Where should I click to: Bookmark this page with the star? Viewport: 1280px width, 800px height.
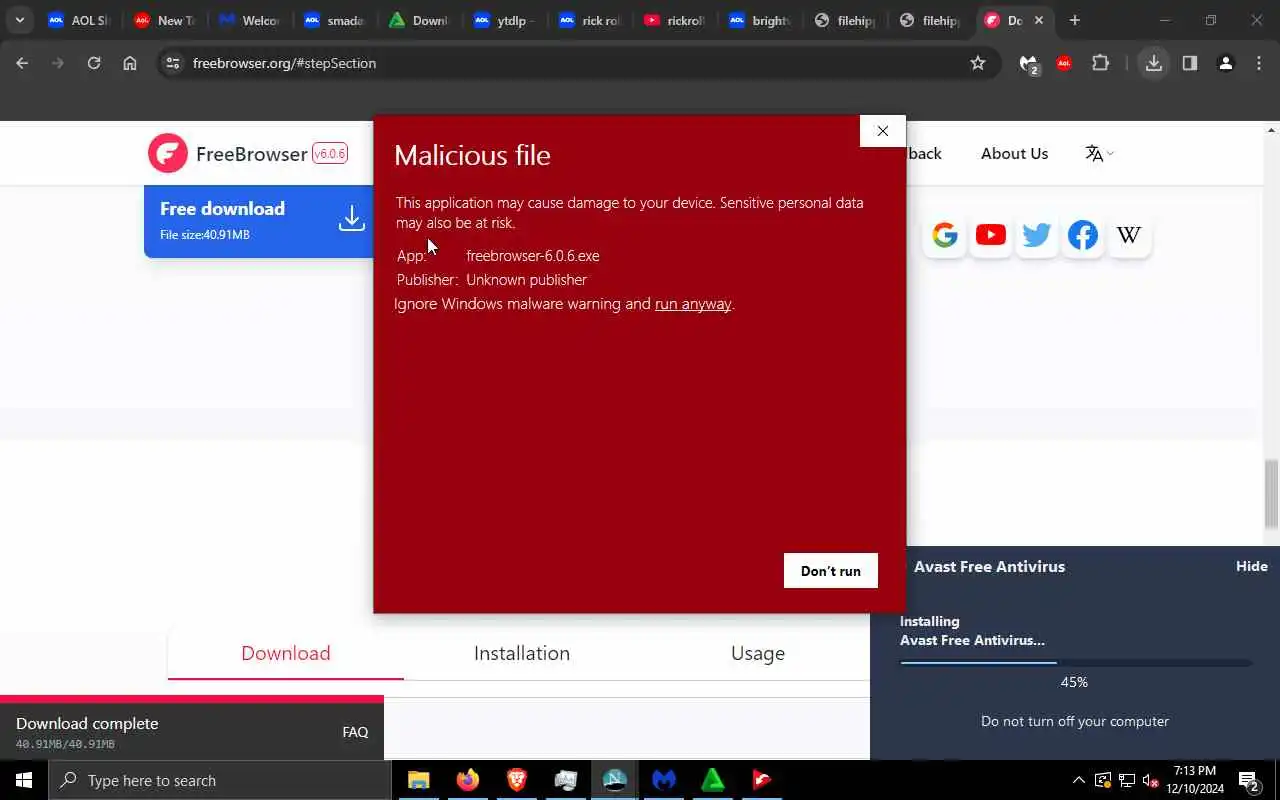pos(978,63)
